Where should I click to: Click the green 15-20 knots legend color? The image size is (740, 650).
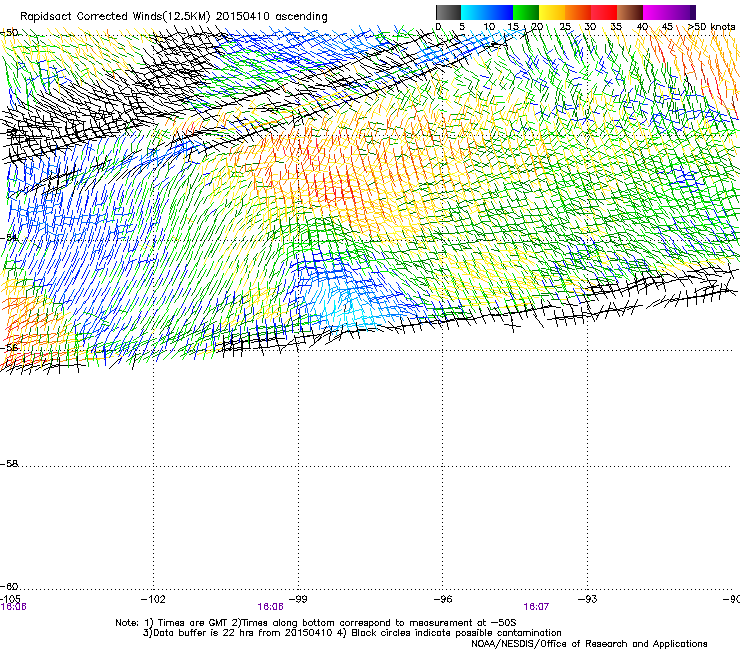click(526, 12)
